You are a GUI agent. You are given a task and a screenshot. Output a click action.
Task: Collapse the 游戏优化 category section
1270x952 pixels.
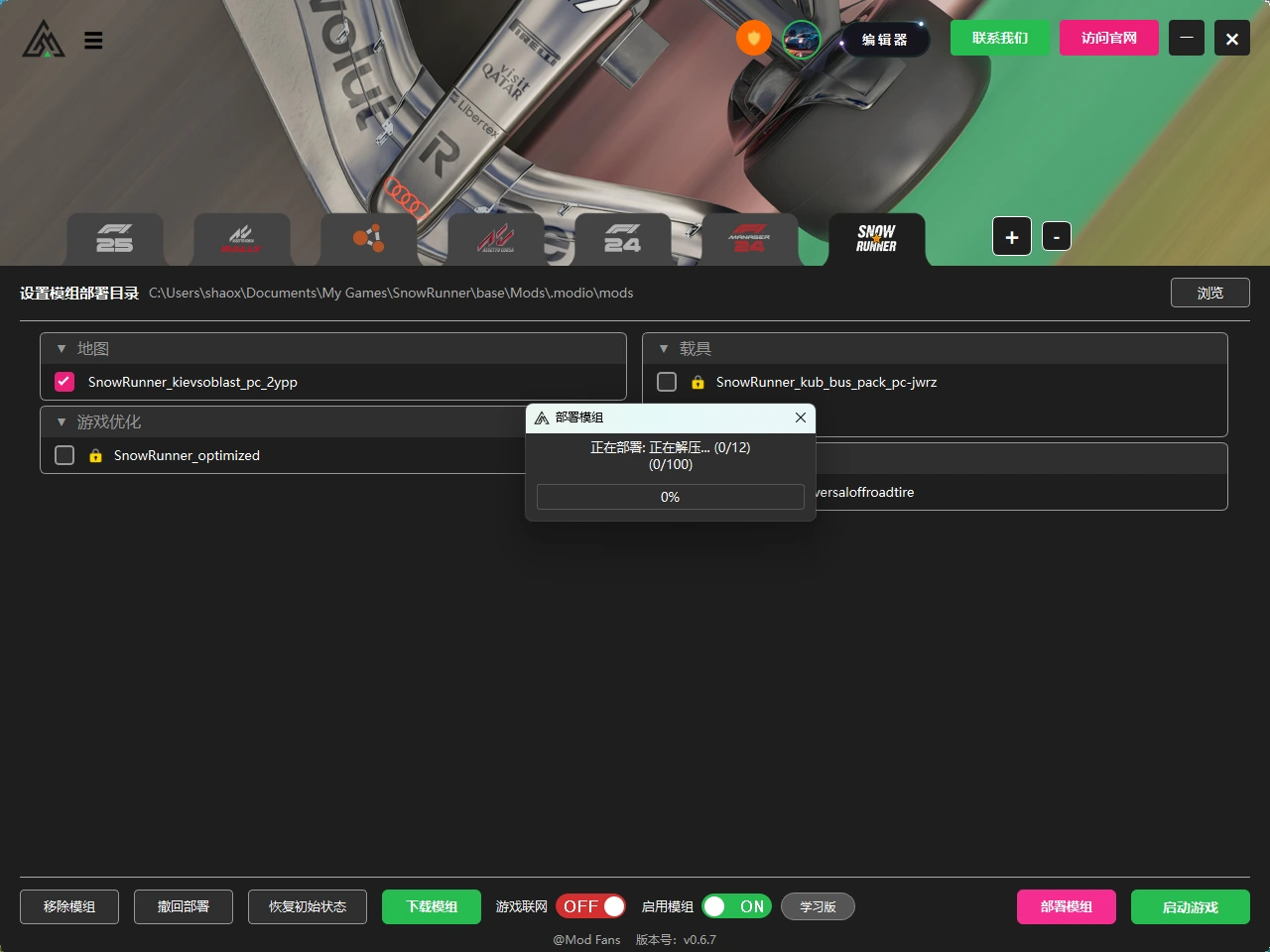pos(62,422)
